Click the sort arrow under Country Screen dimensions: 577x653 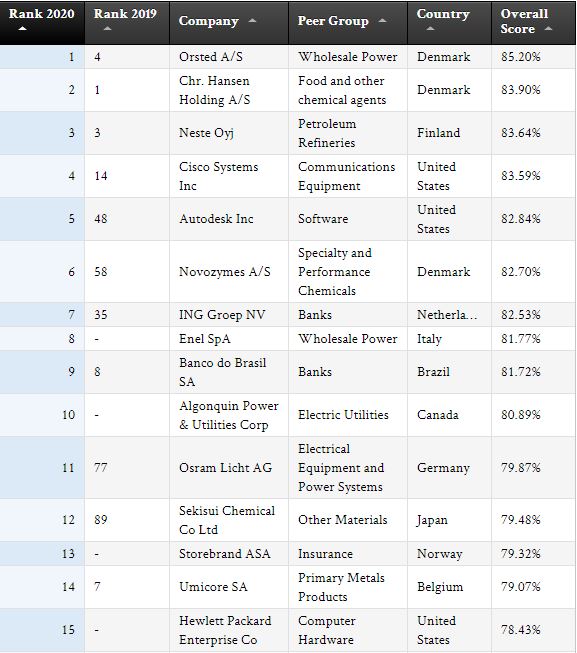(x=430, y=29)
